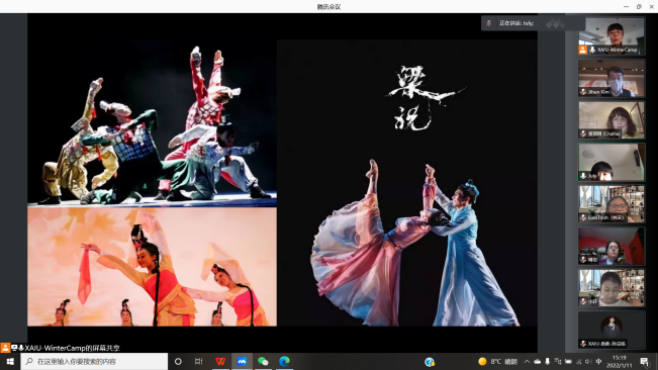Image resolution: width=658 pixels, height=370 pixels.
Task: Open Microsoft Edge from the taskbar
Action: (285, 361)
